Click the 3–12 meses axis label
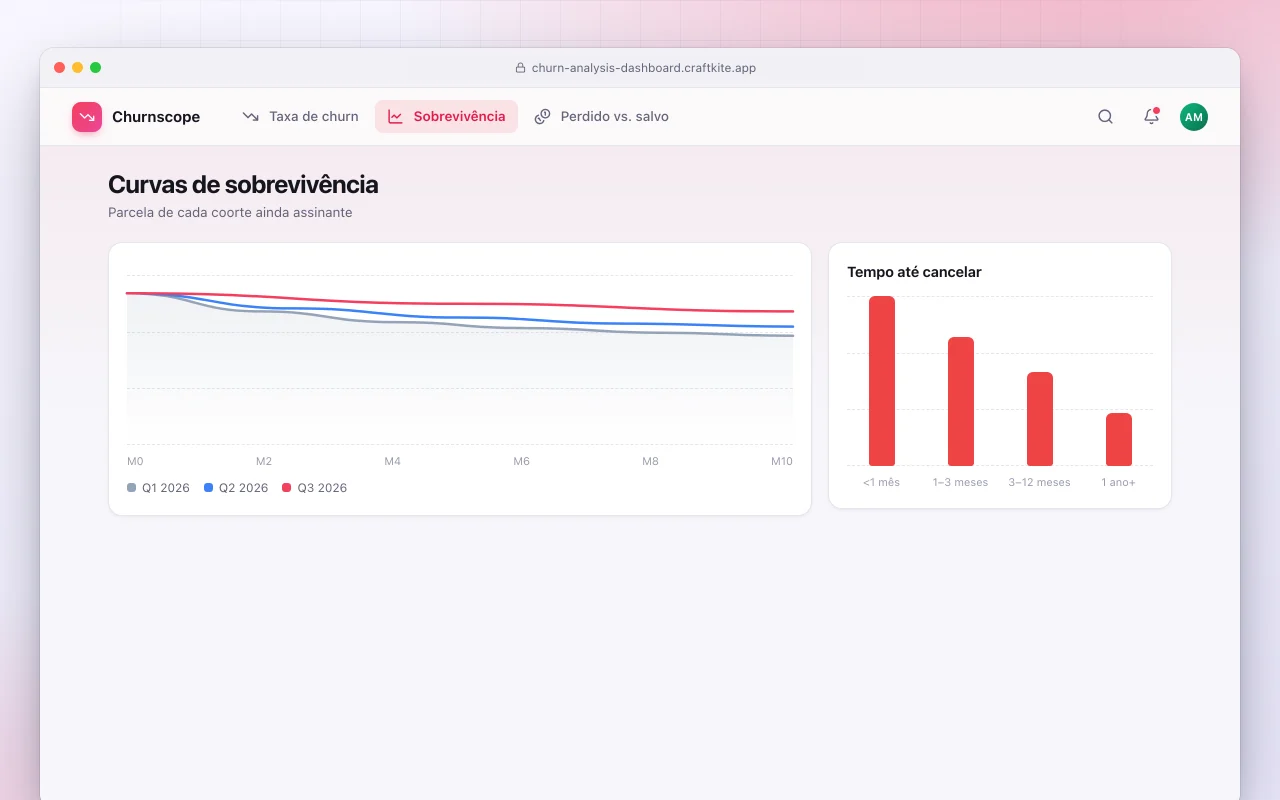The image size is (1280, 800). [1040, 482]
